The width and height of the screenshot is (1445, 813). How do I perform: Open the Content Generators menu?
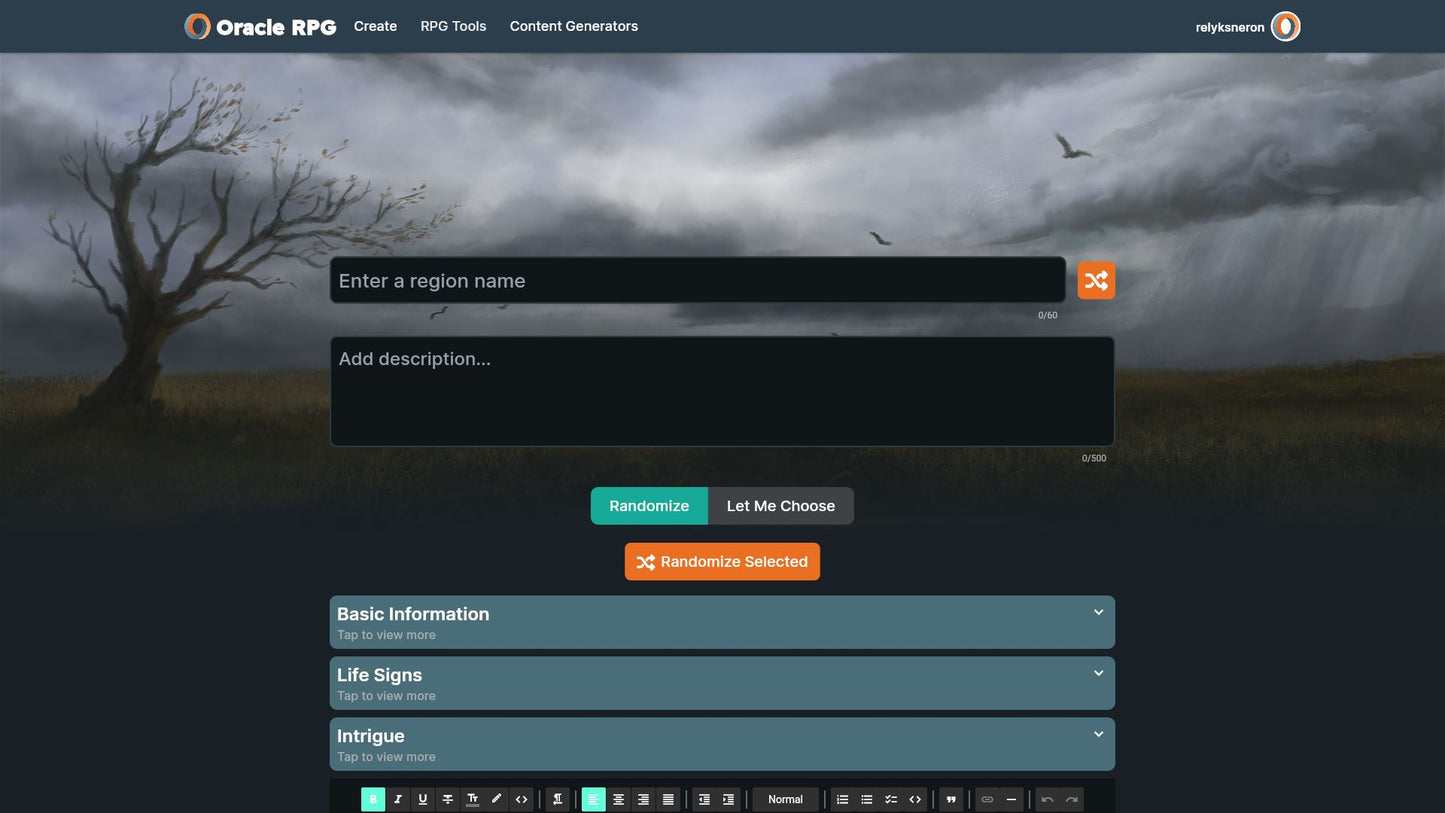tap(573, 26)
